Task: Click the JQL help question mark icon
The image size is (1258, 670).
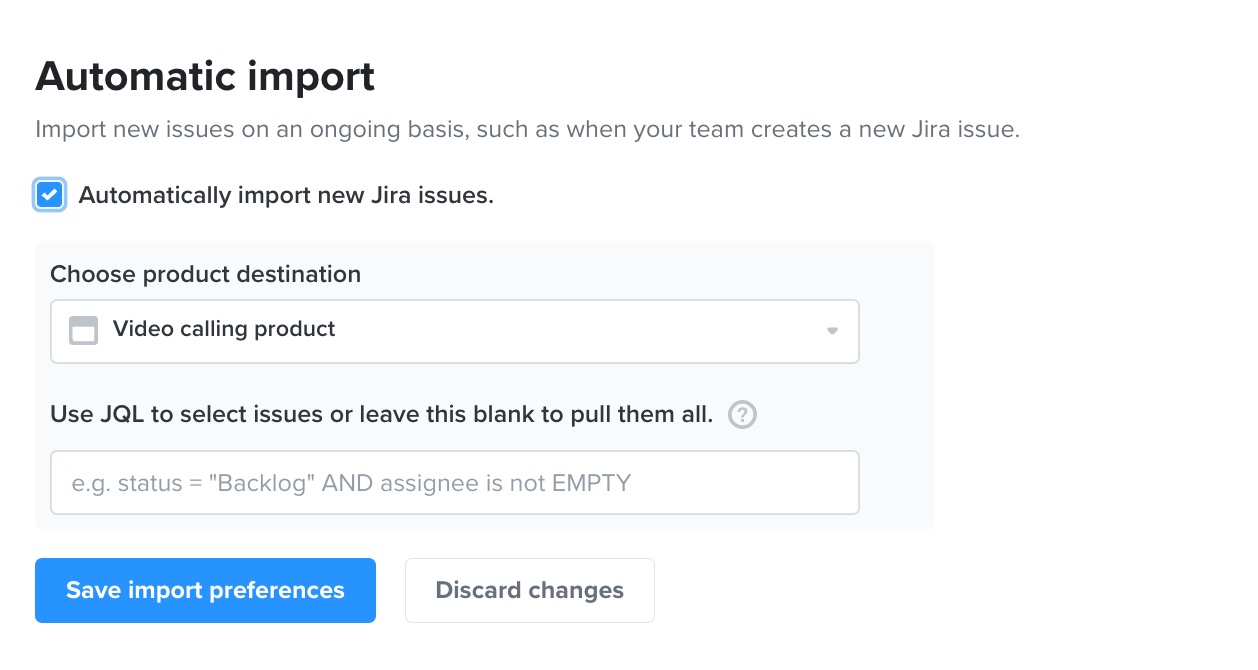Action: click(742, 415)
